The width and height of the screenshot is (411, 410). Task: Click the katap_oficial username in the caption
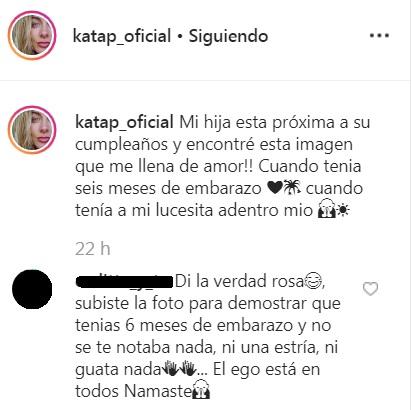tap(124, 123)
